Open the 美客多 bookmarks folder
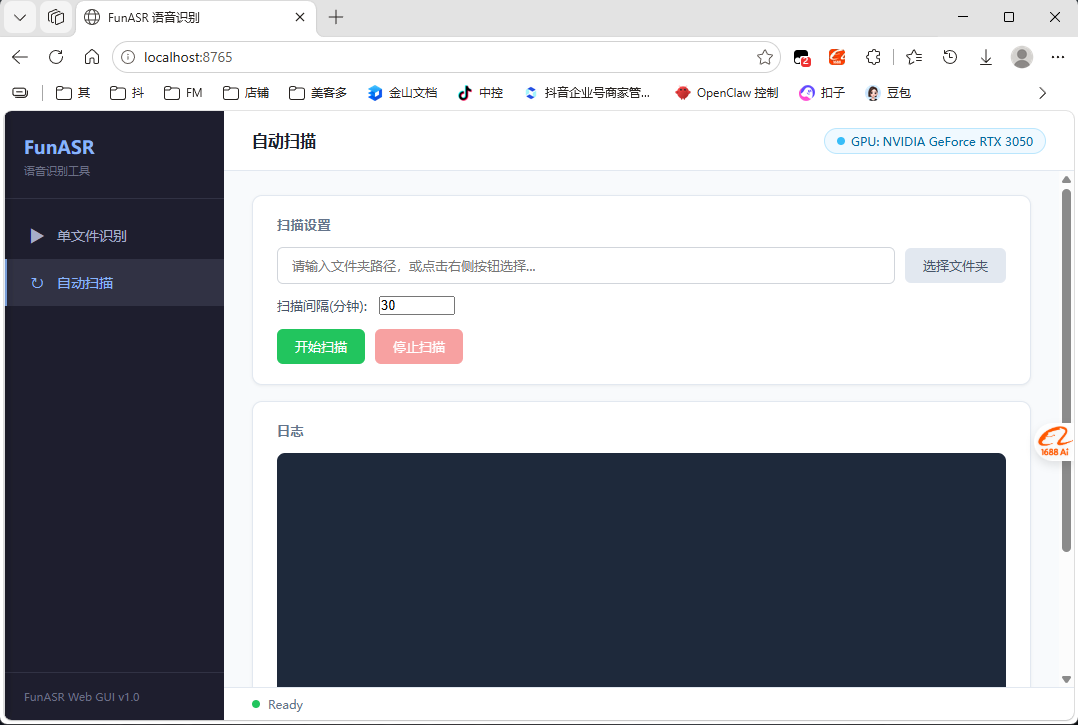Image resolution: width=1078 pixels, height=725 pixels. 318,93
